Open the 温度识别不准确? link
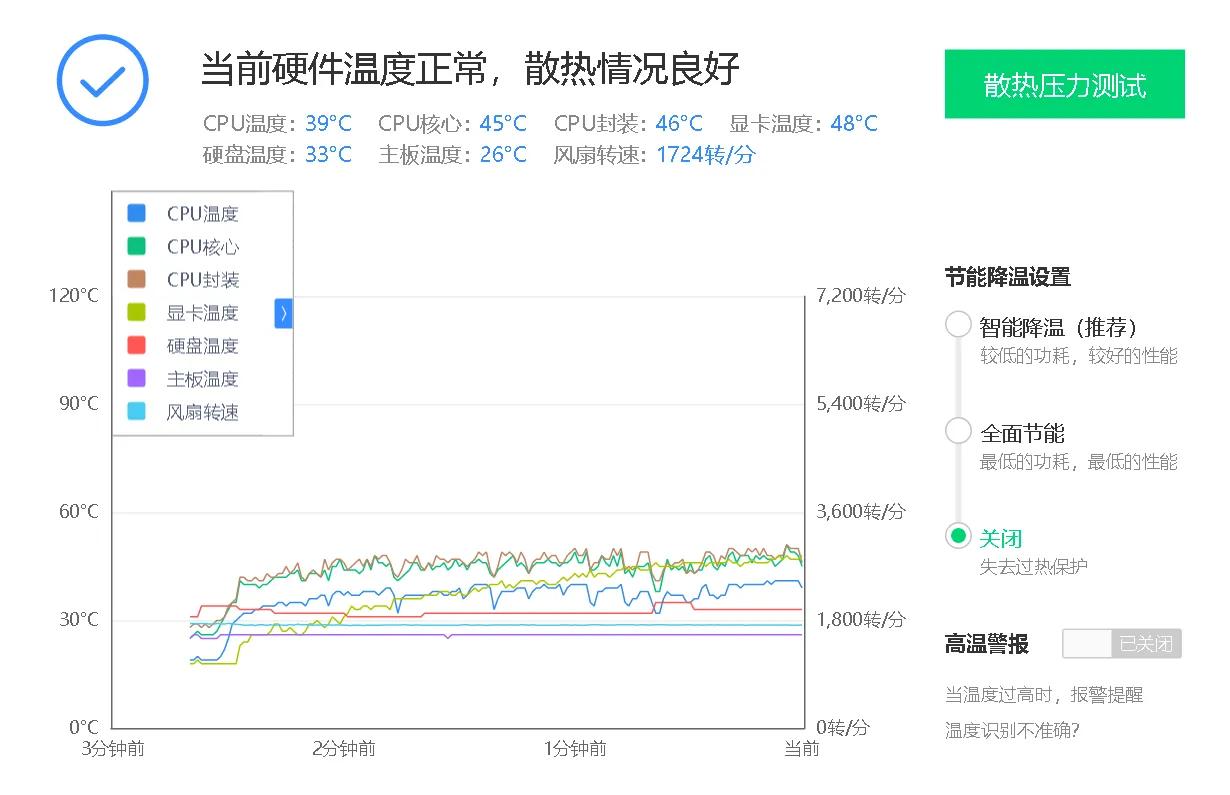 point(1010,728)
